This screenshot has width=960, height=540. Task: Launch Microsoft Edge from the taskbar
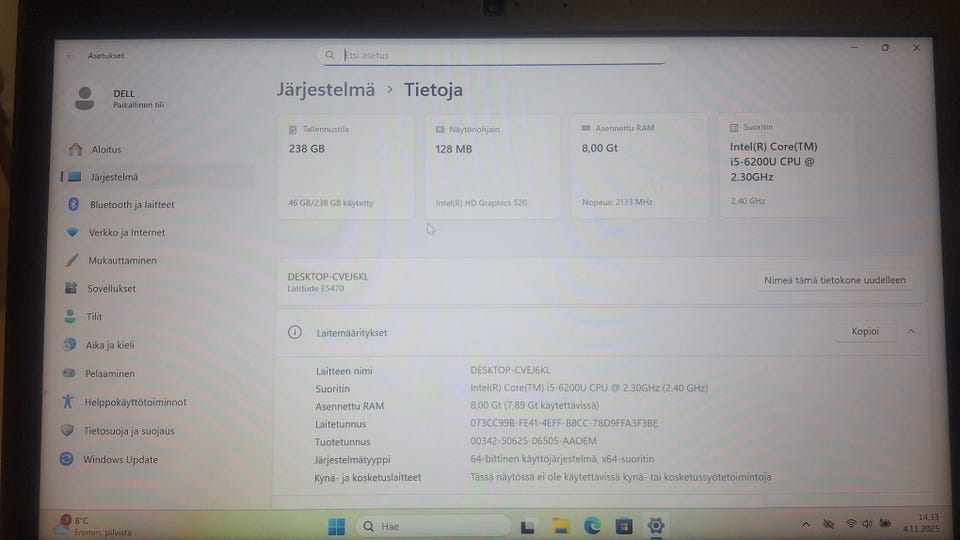[x=592, y=525]
